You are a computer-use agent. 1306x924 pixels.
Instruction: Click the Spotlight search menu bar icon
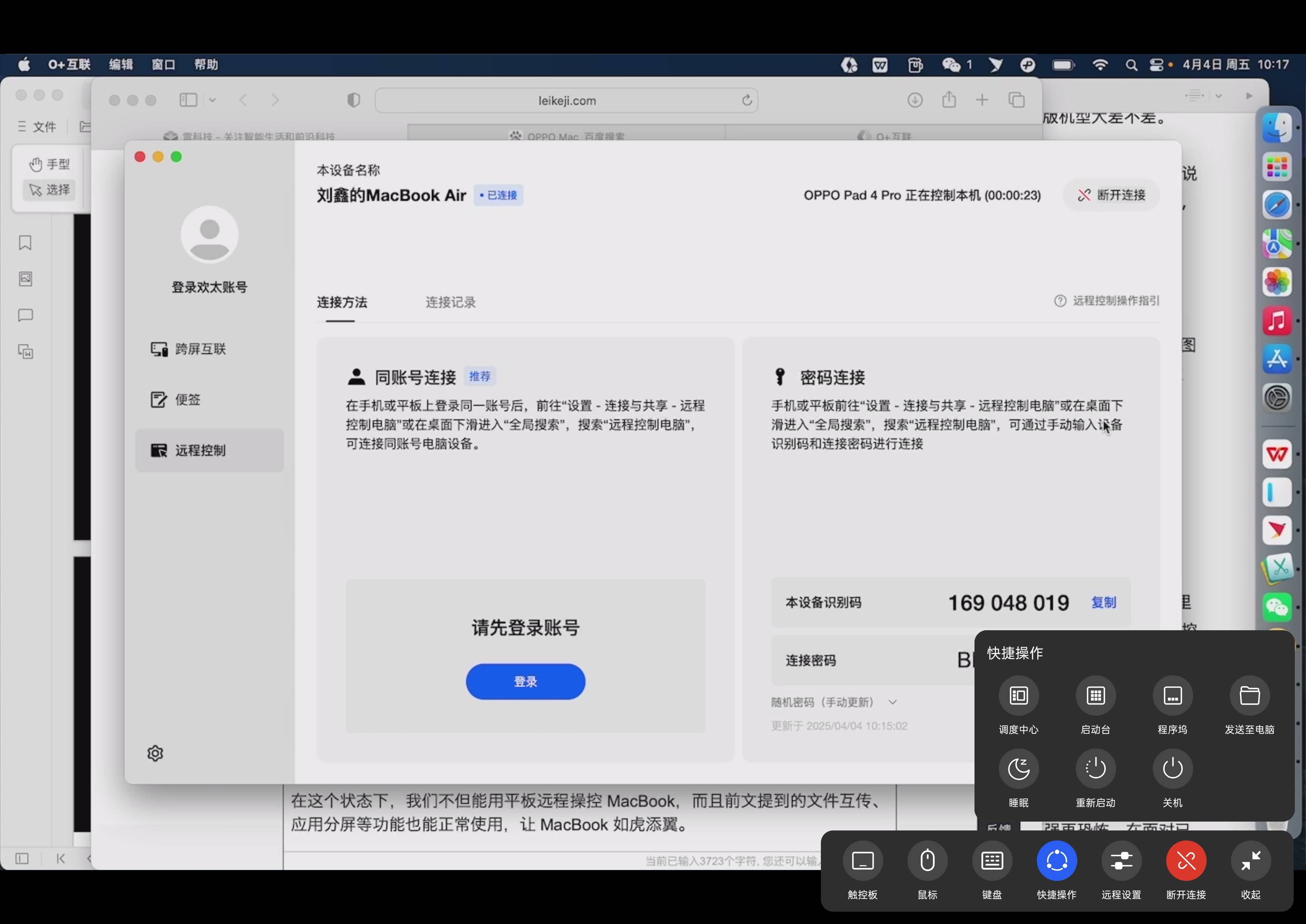[x=1131, y=65]
